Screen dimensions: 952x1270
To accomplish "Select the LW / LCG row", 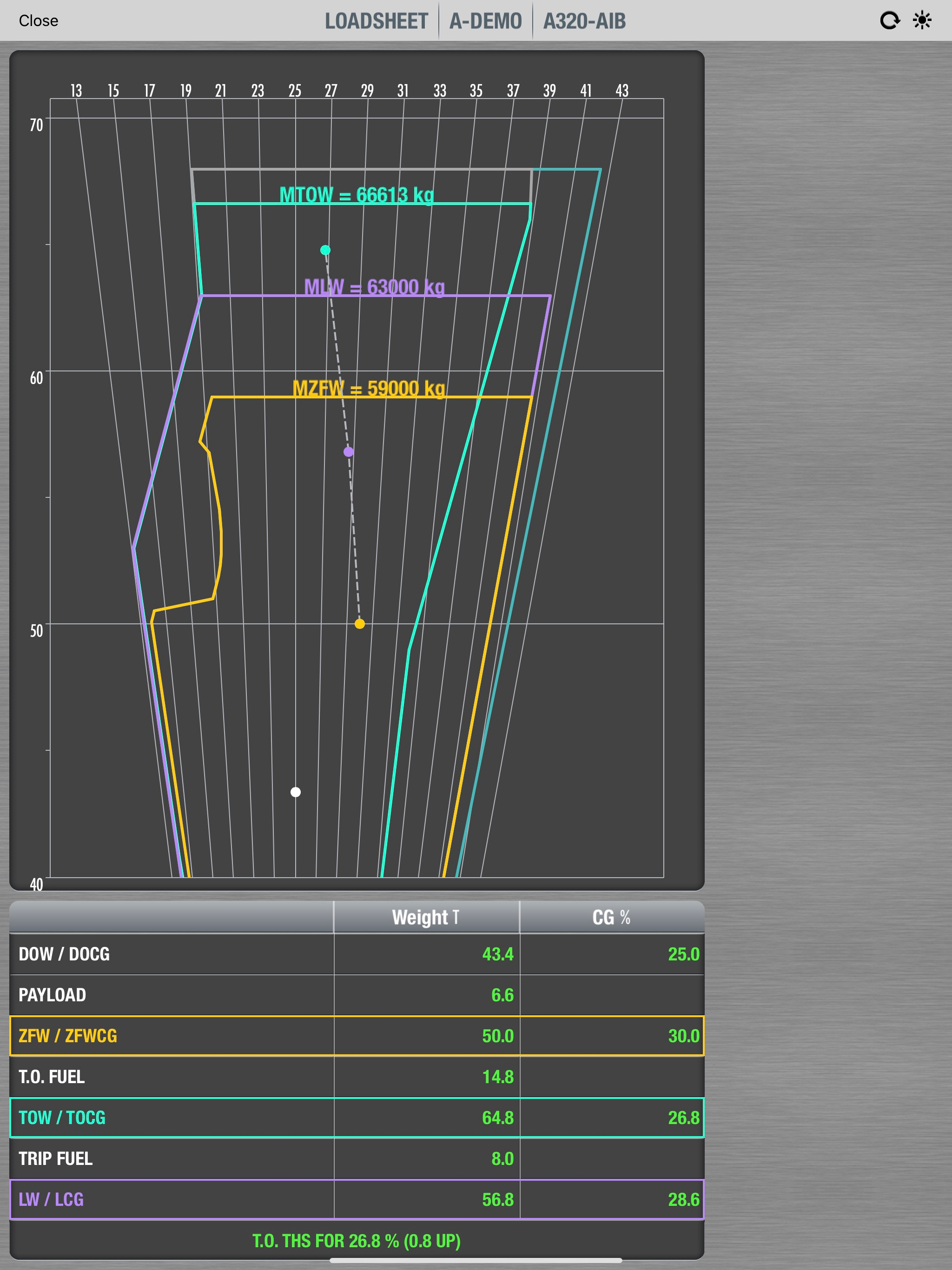I will (x=357, y=1199).
